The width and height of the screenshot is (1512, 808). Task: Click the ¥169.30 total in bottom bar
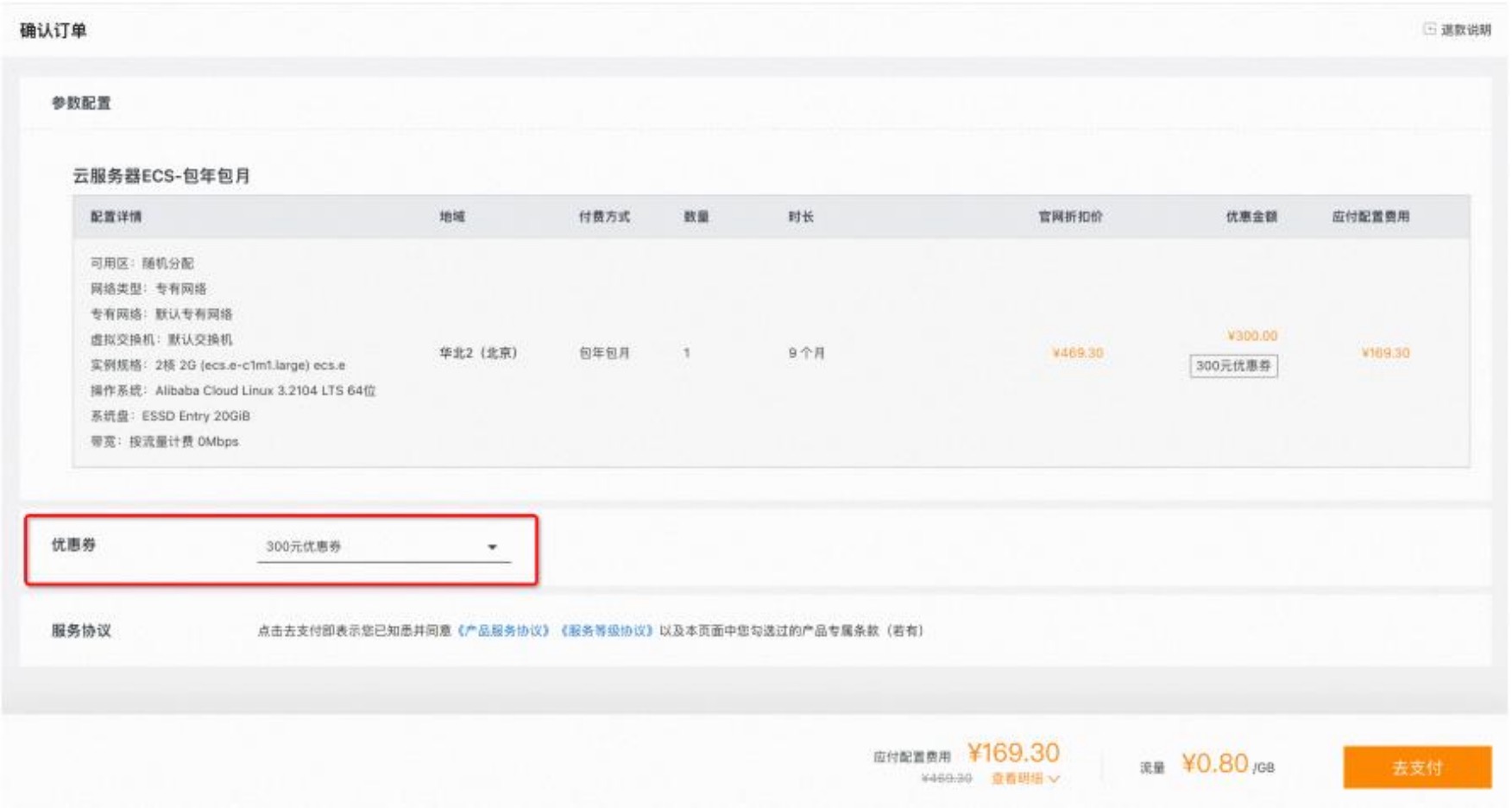point(1012,753)
